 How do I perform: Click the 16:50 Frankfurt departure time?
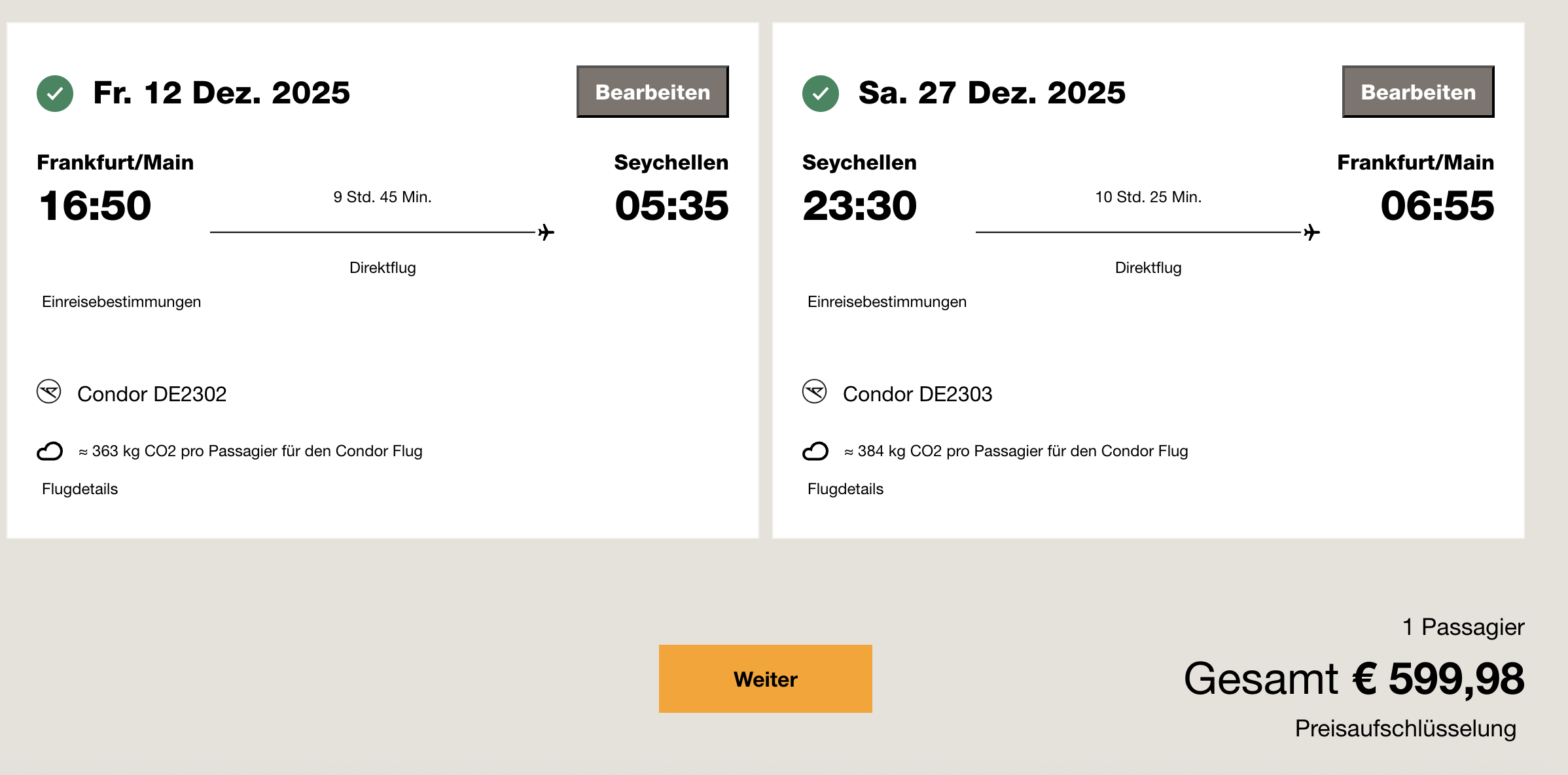coord(96,206)
